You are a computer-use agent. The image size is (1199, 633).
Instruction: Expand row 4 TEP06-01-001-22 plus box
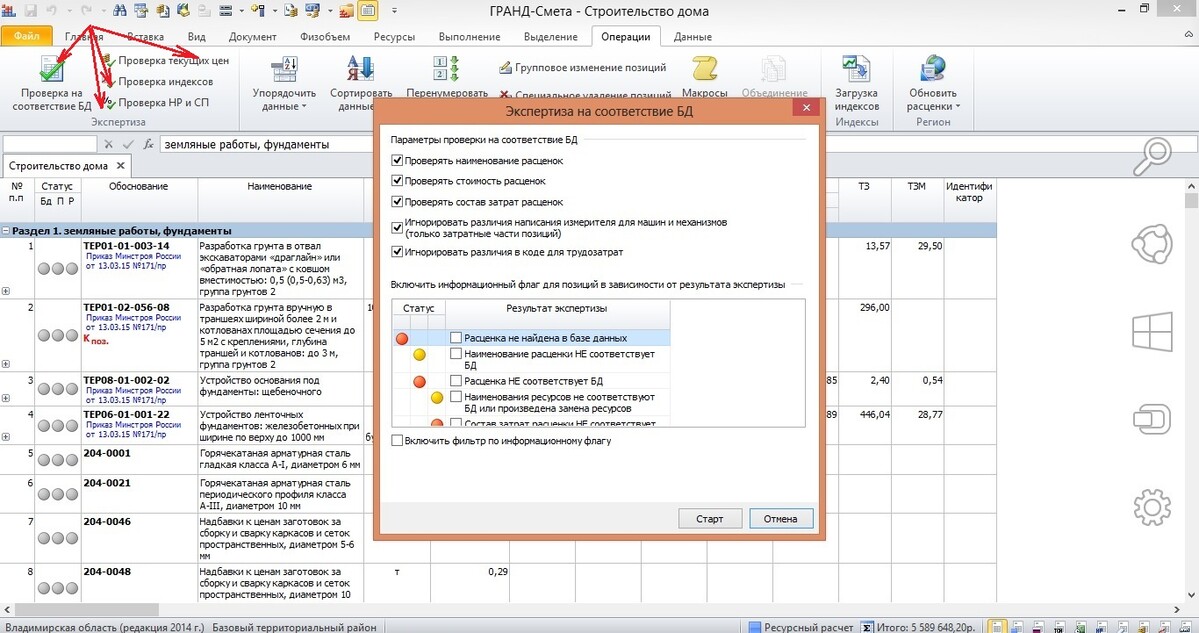(x=6, y=437)
